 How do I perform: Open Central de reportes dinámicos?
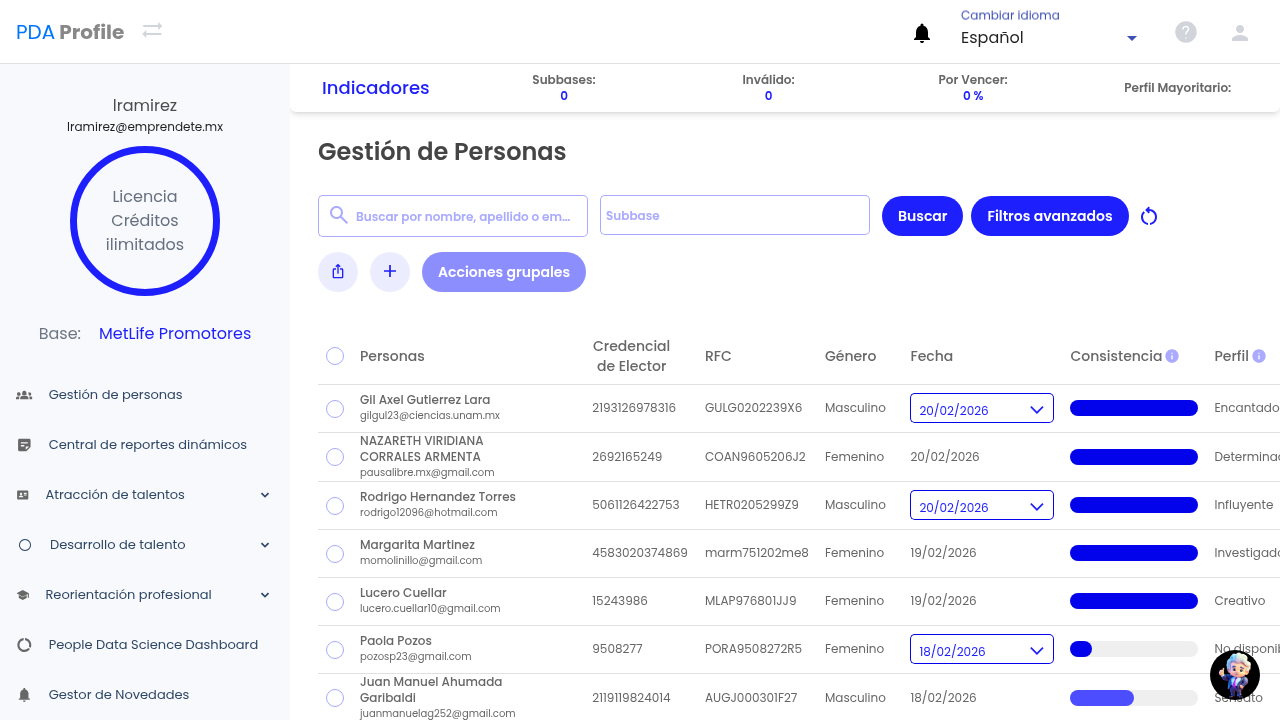(x=147, y=444)
